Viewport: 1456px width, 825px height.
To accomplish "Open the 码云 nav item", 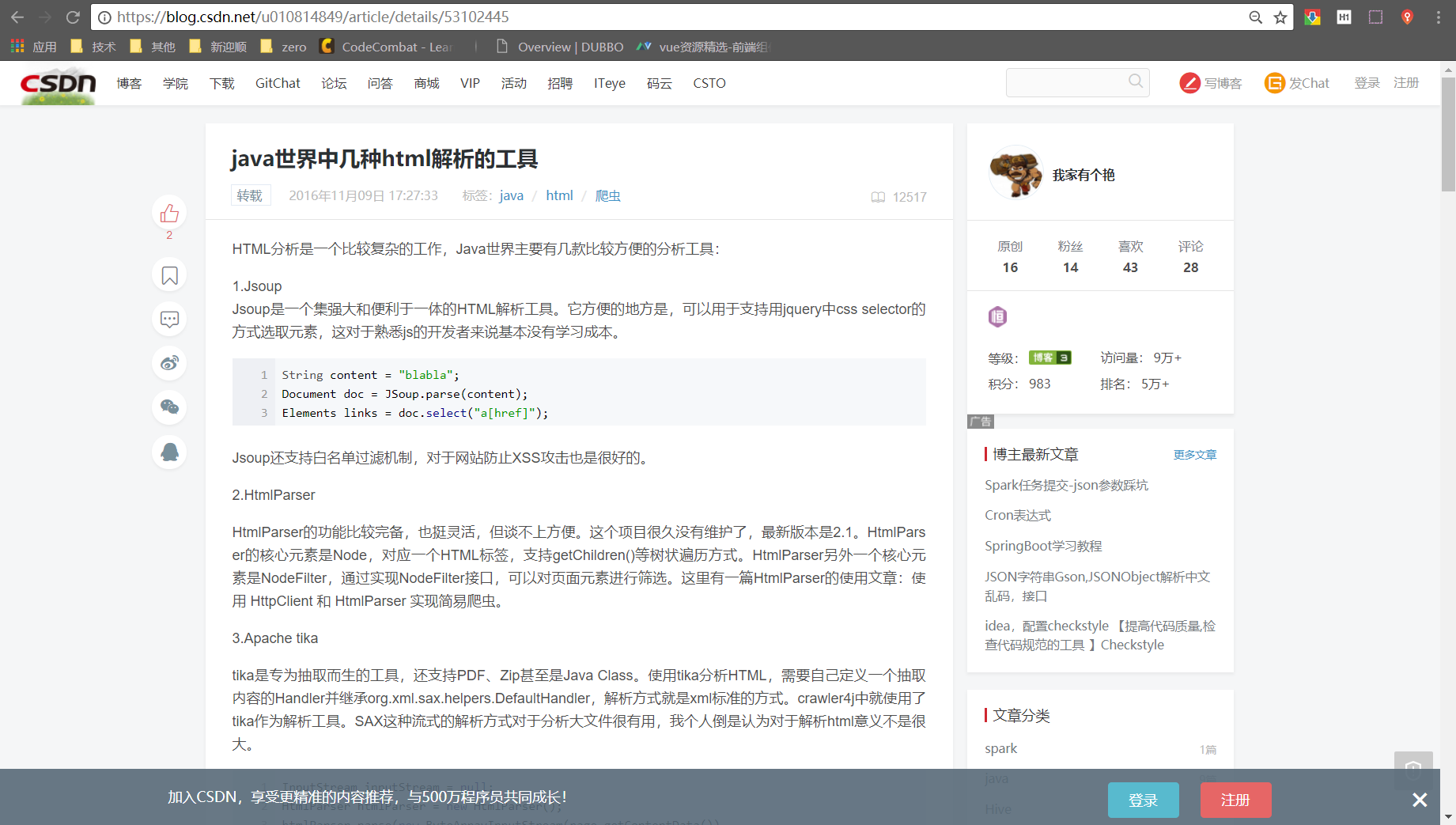I will pos(659,83).
